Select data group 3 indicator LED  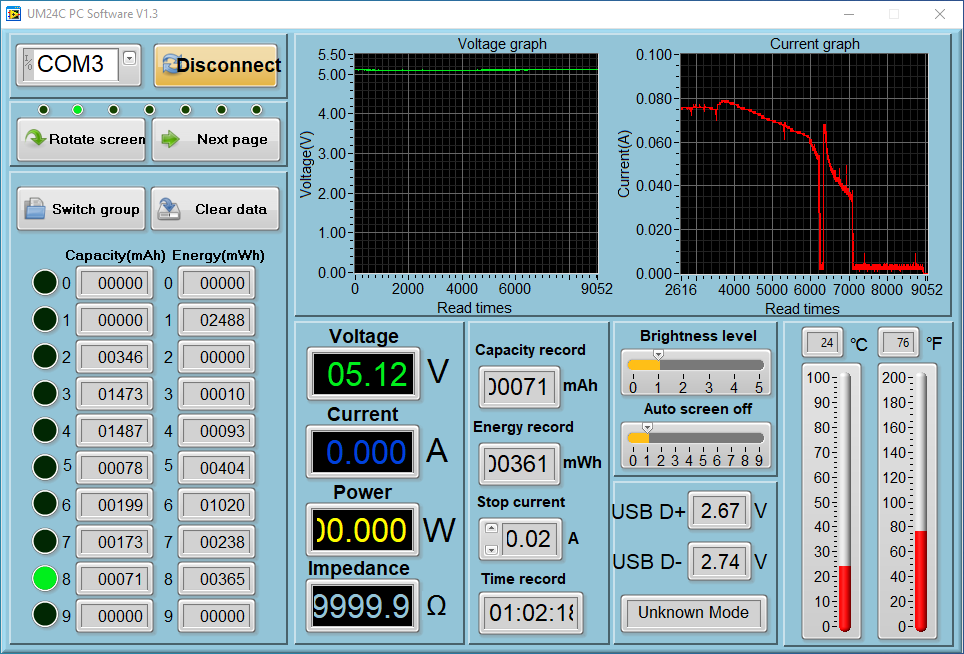click(45, 393)
